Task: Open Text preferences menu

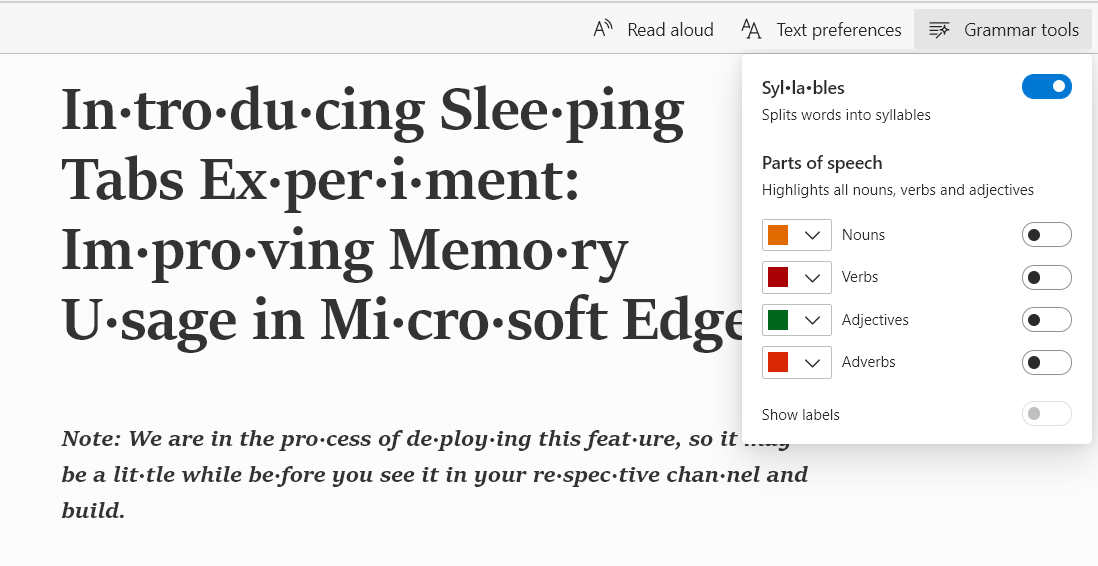Action: click(x=821, y=29)
